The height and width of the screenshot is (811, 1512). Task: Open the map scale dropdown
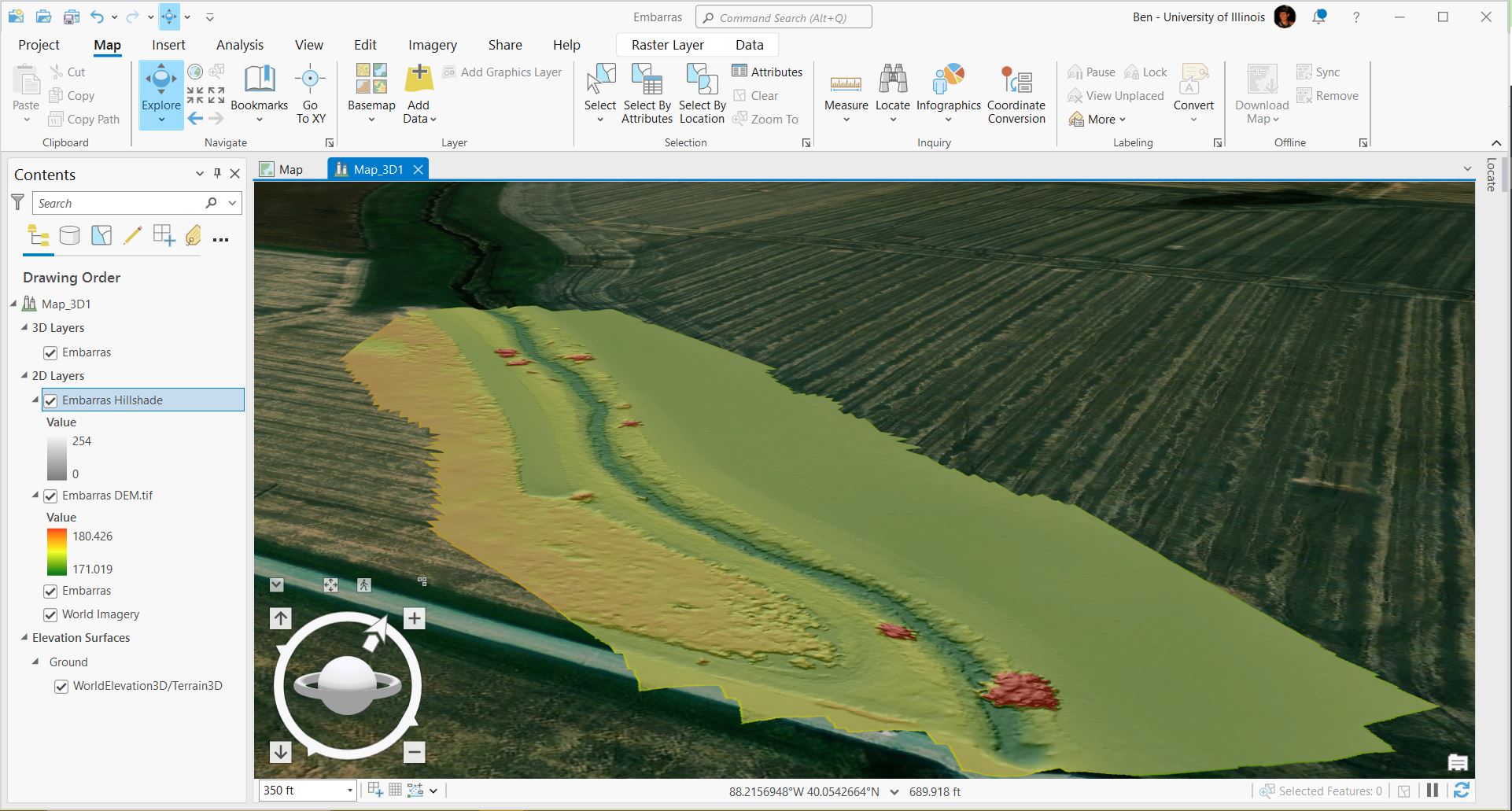(350, 791)
